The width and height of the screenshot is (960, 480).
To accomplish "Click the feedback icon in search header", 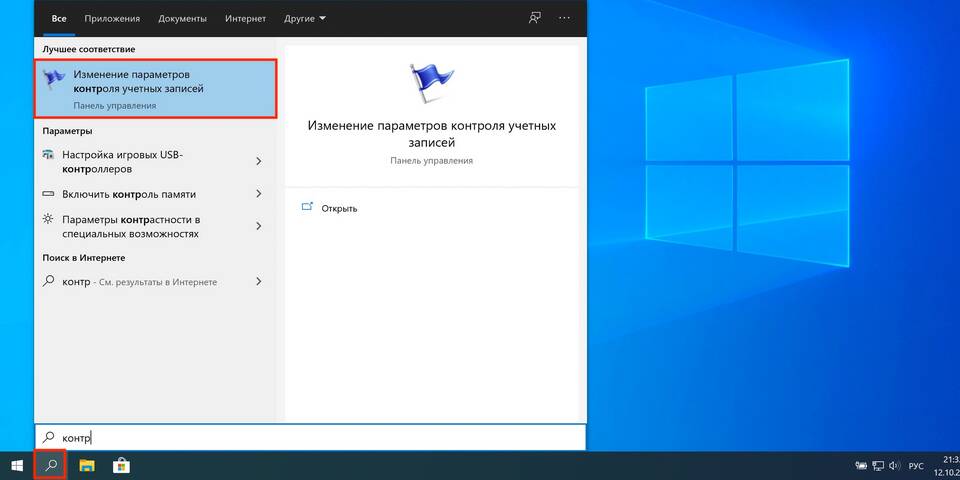I will coord(535,18).
